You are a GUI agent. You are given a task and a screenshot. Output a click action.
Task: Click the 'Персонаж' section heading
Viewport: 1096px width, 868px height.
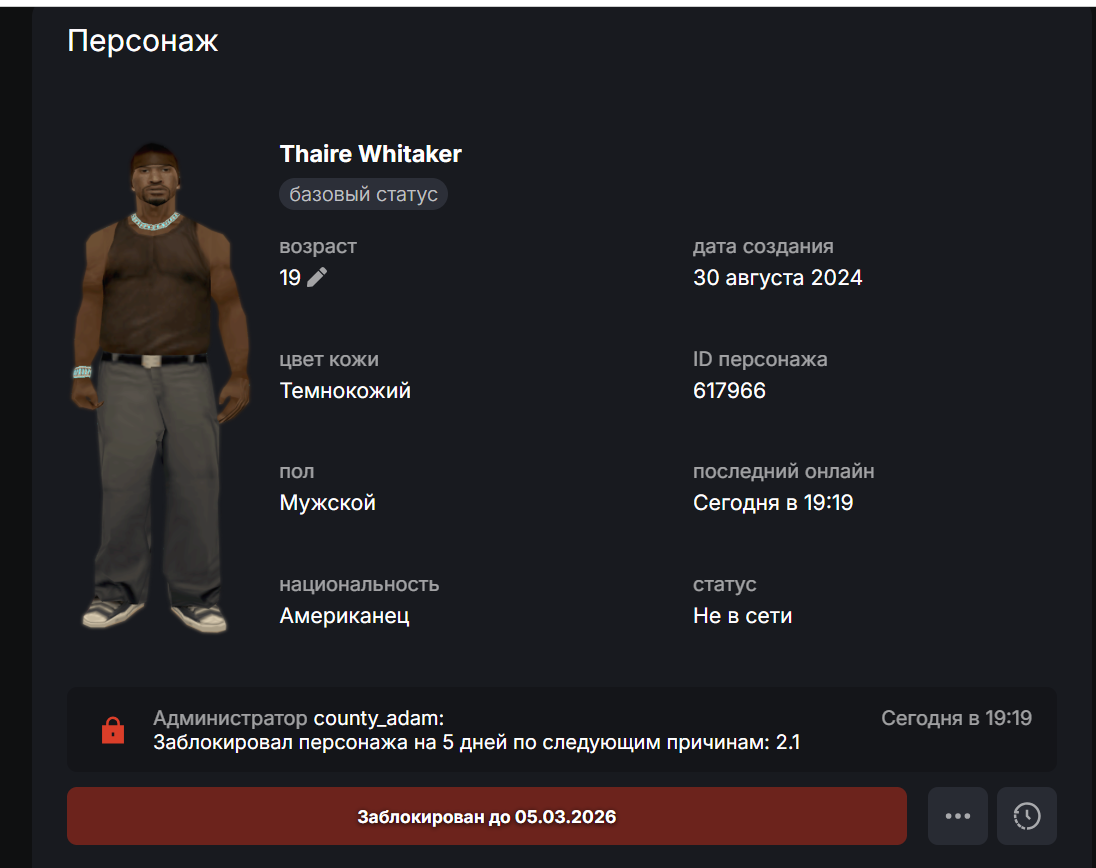(x=143, y=41)
